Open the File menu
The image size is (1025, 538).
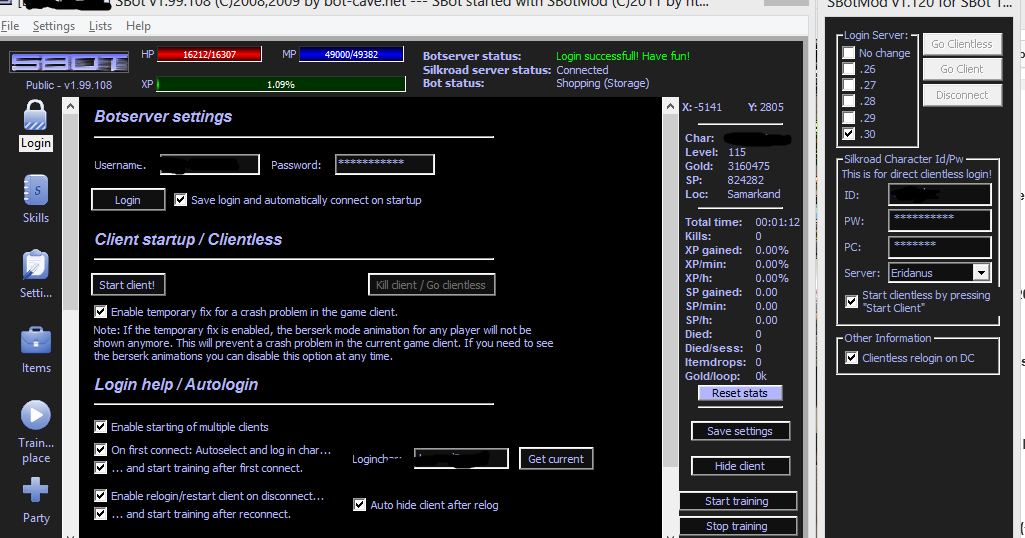click(10, 26)
